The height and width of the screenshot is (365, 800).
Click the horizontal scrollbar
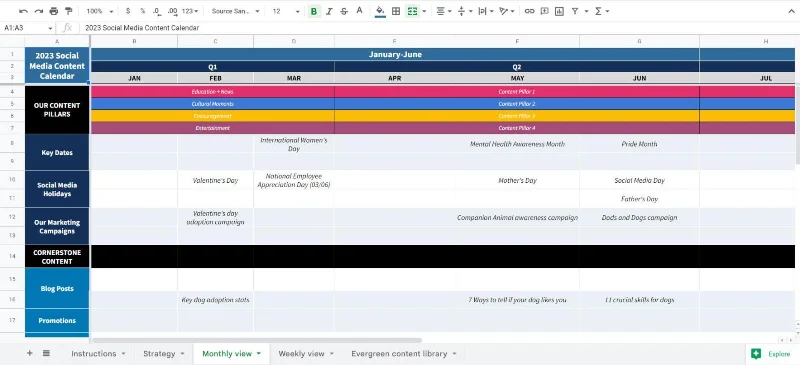[257, 340]
